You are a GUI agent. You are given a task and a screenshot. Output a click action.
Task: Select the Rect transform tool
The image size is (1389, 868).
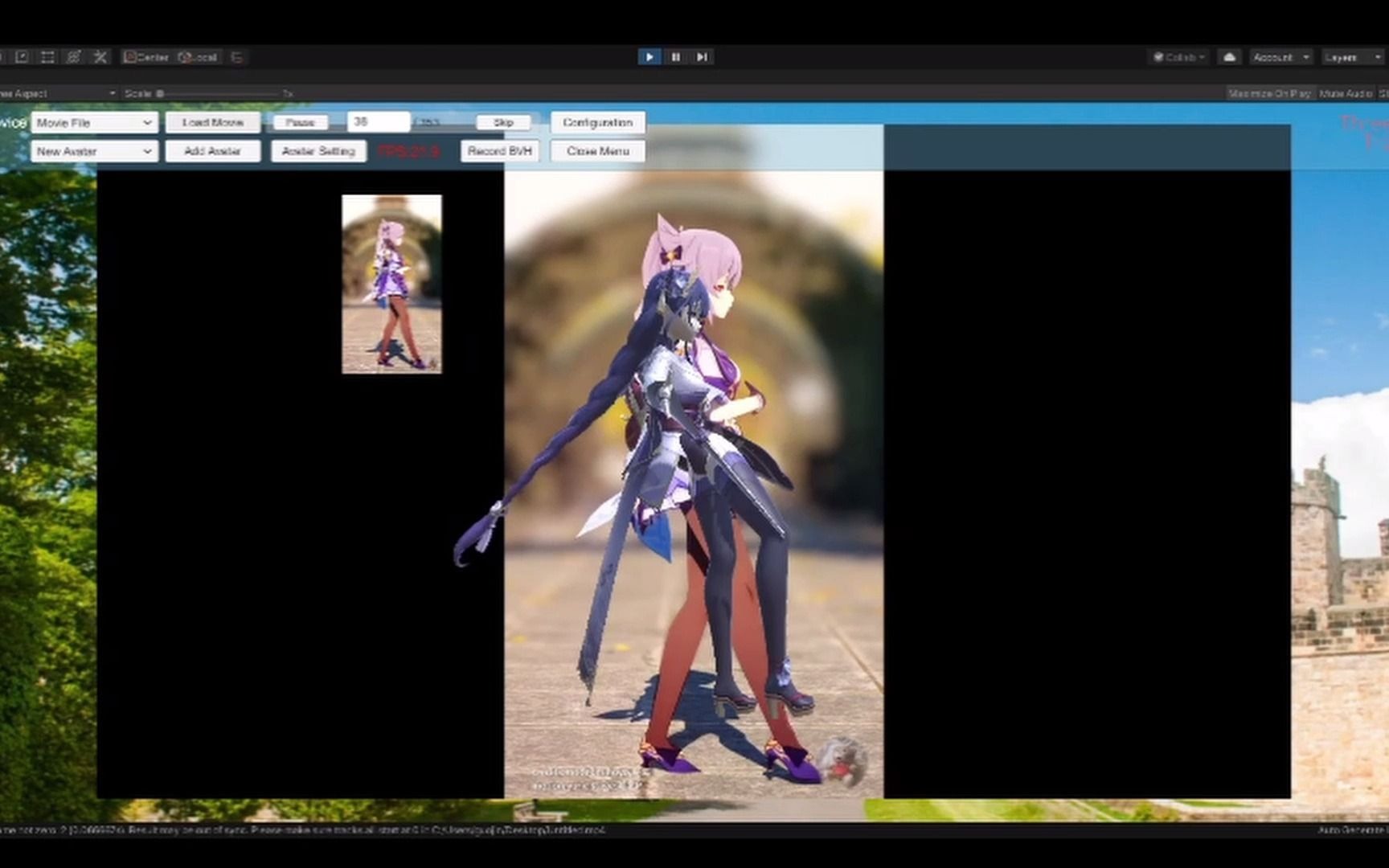click(x=47, y=57)
